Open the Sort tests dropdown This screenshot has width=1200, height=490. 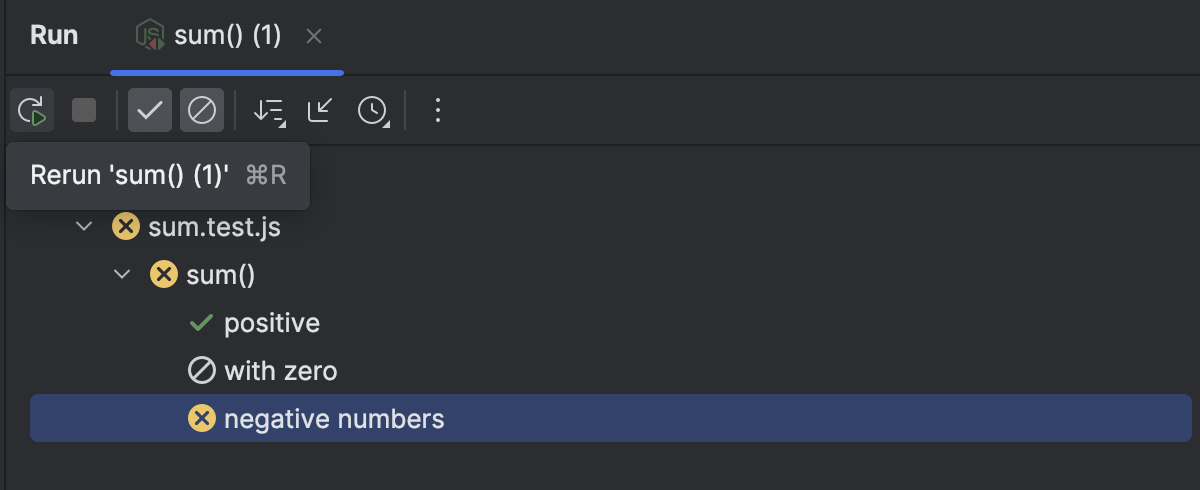coord(268,110)
